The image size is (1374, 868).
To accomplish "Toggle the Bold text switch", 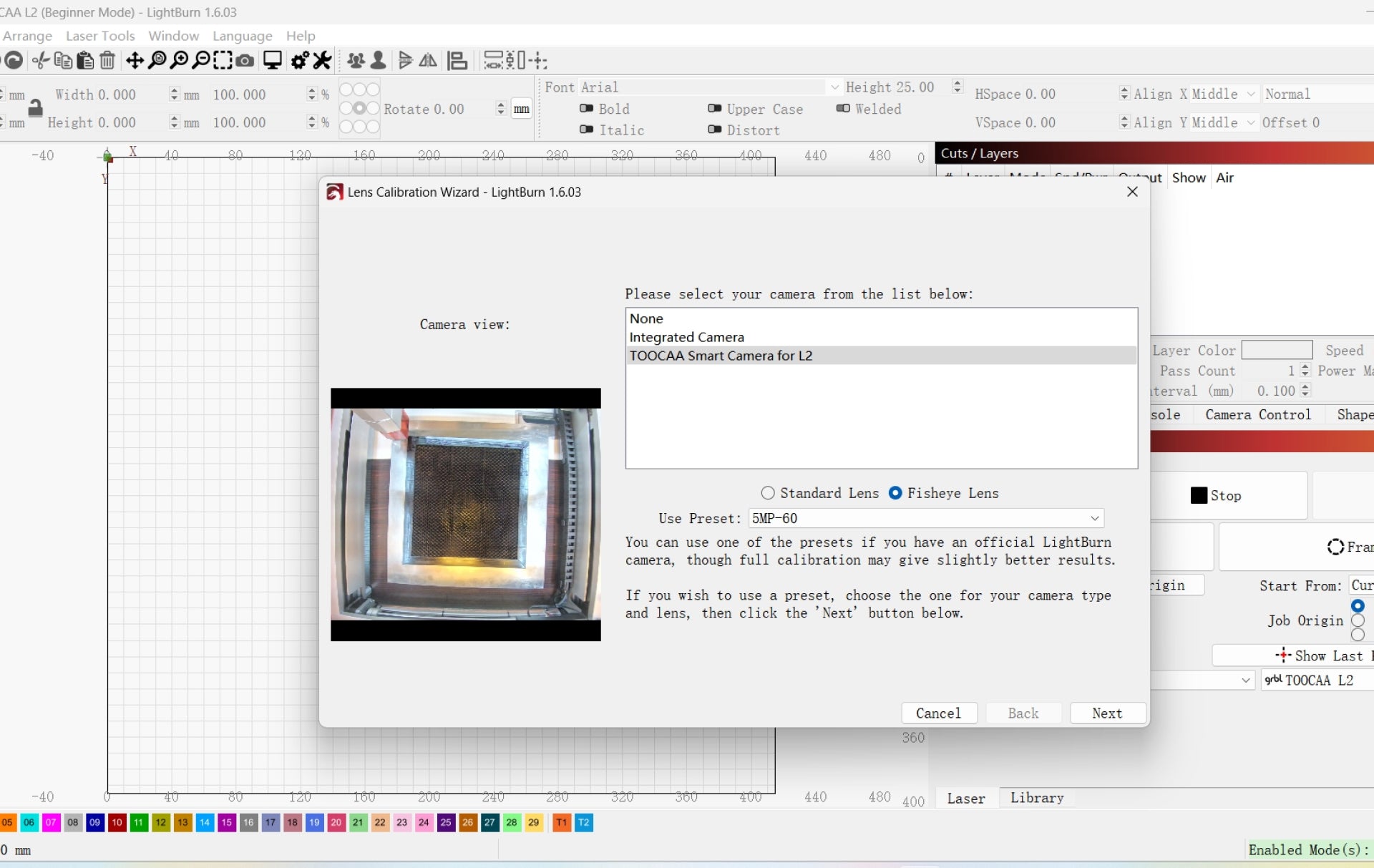I will coord(587,109).
